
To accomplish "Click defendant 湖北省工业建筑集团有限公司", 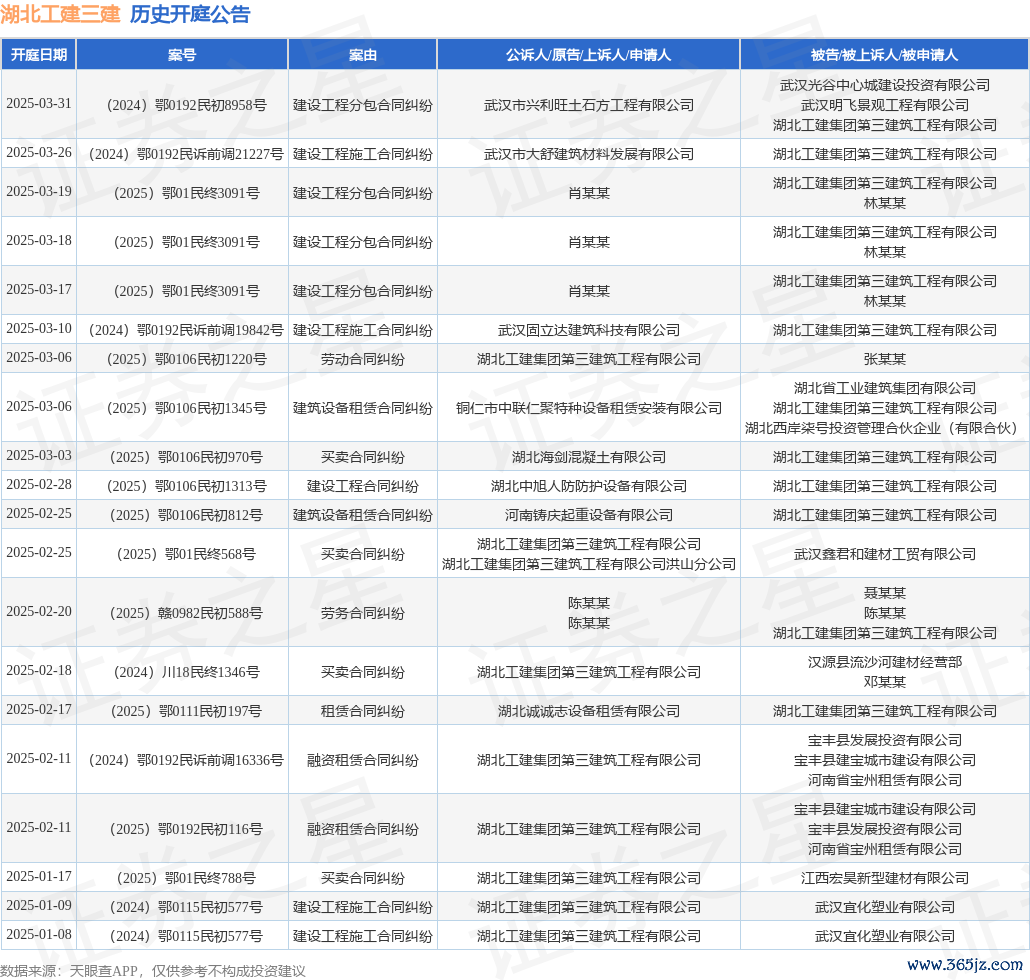I will 884,389.
